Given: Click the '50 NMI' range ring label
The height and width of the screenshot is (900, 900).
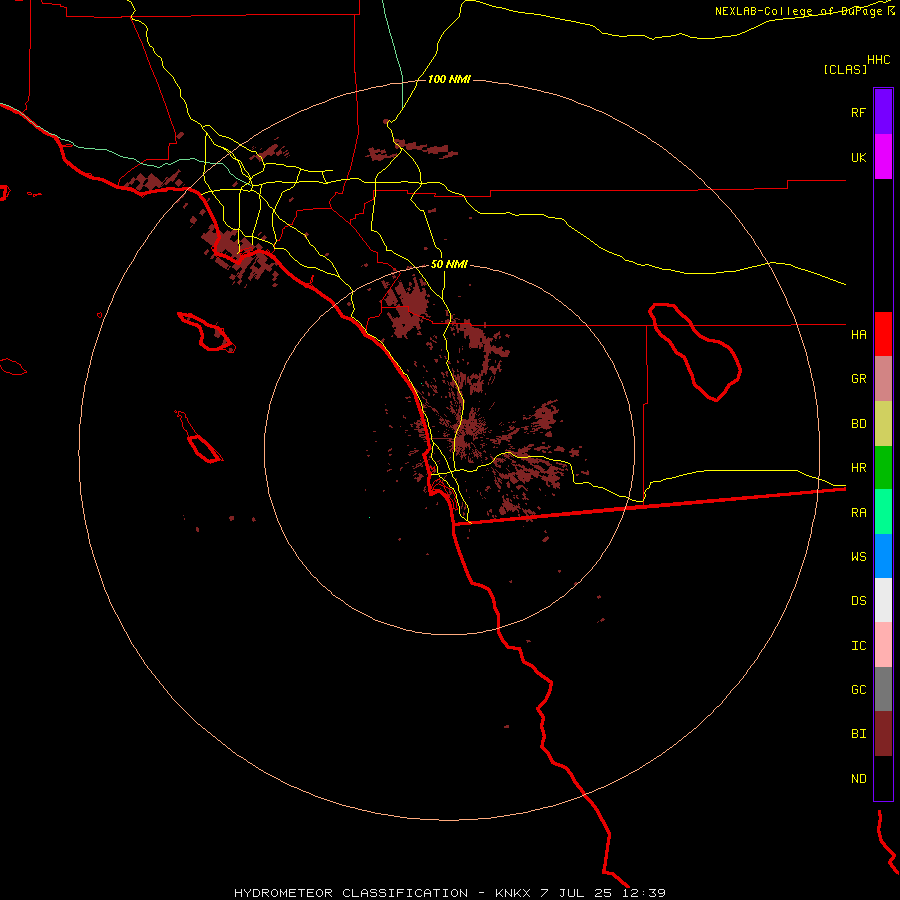Looking at the screenshot, I should [x=449, y=265].
